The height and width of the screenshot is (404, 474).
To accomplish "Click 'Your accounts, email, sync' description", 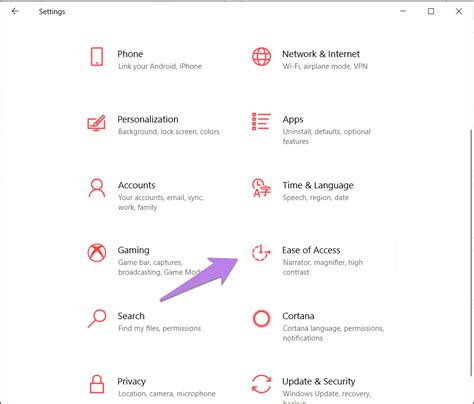I will pyautogui.click(x=161, y=202).
